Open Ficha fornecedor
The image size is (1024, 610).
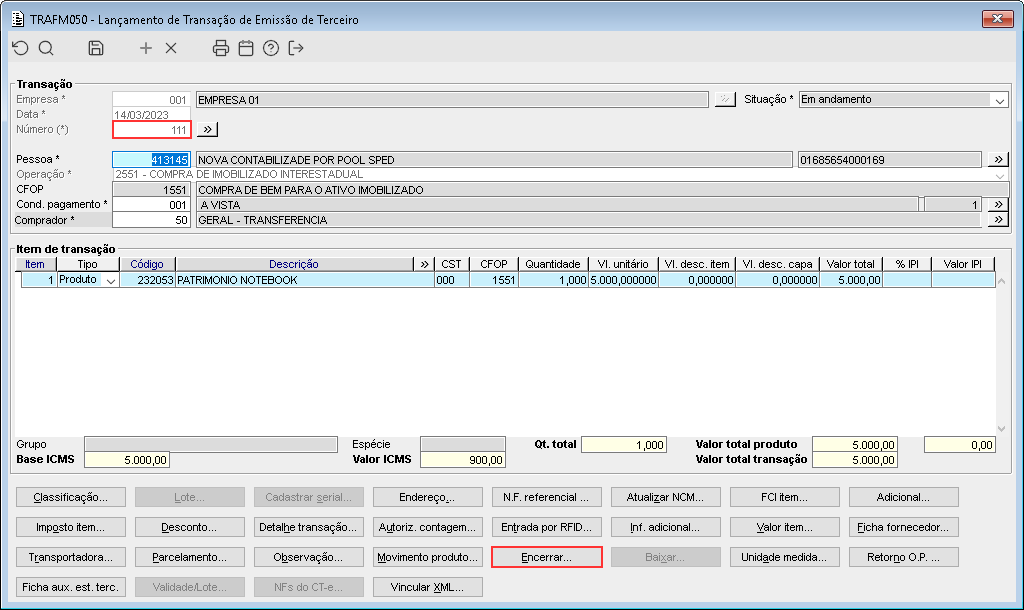pos(903,527)
